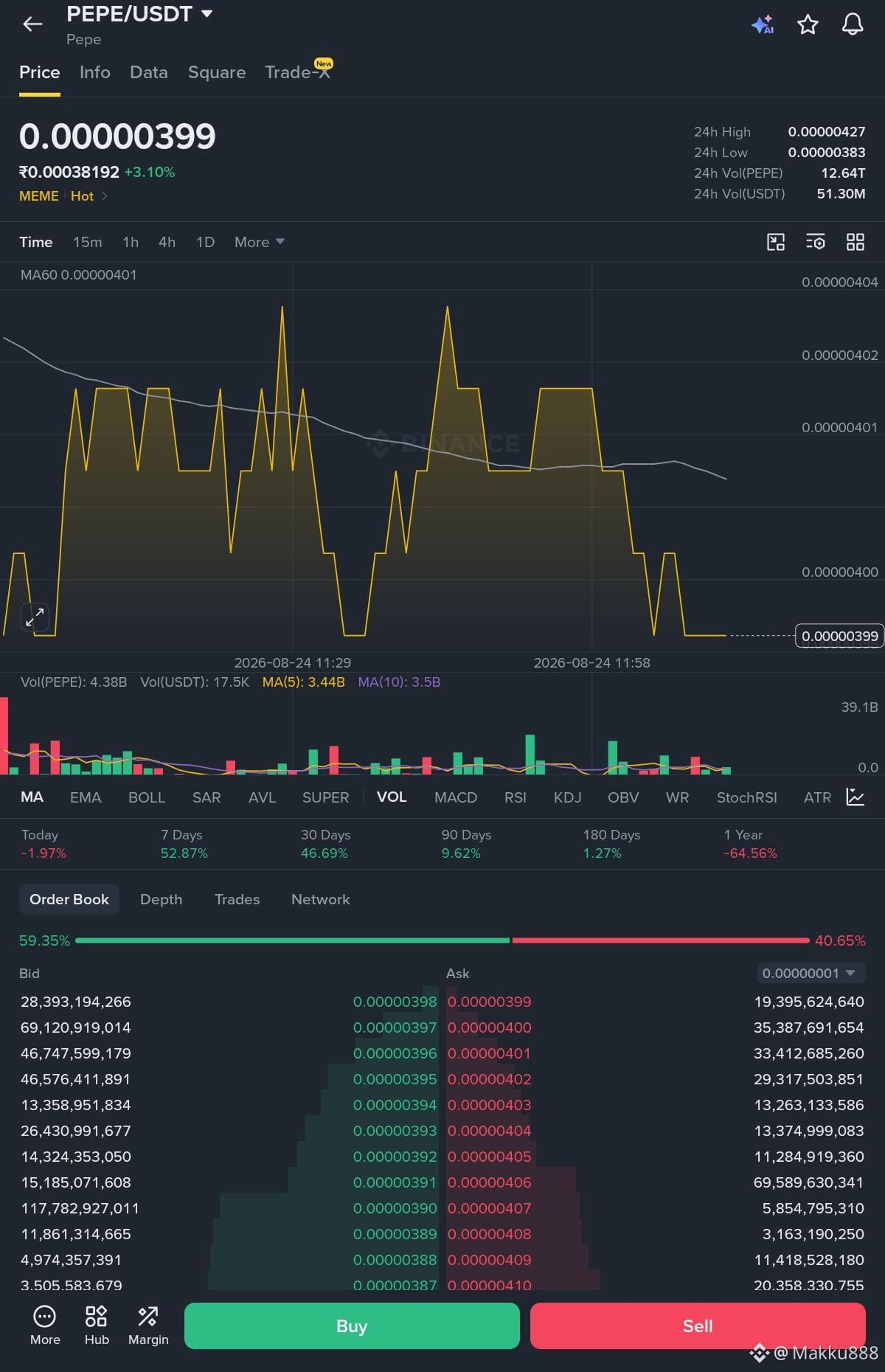This screenshot has width=885, height=1372.
Task: Open the Hub shortcut
Action: point(97,1326)
